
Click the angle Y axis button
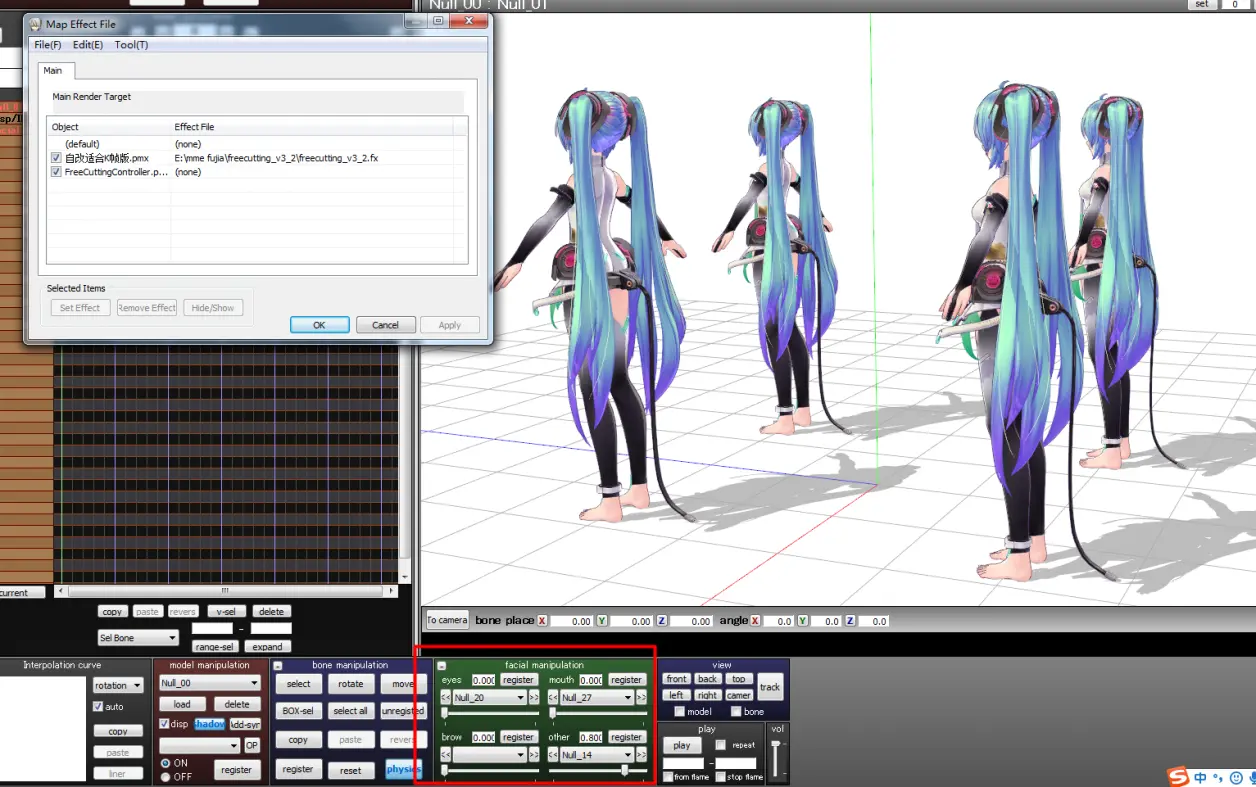click(802, 621)
